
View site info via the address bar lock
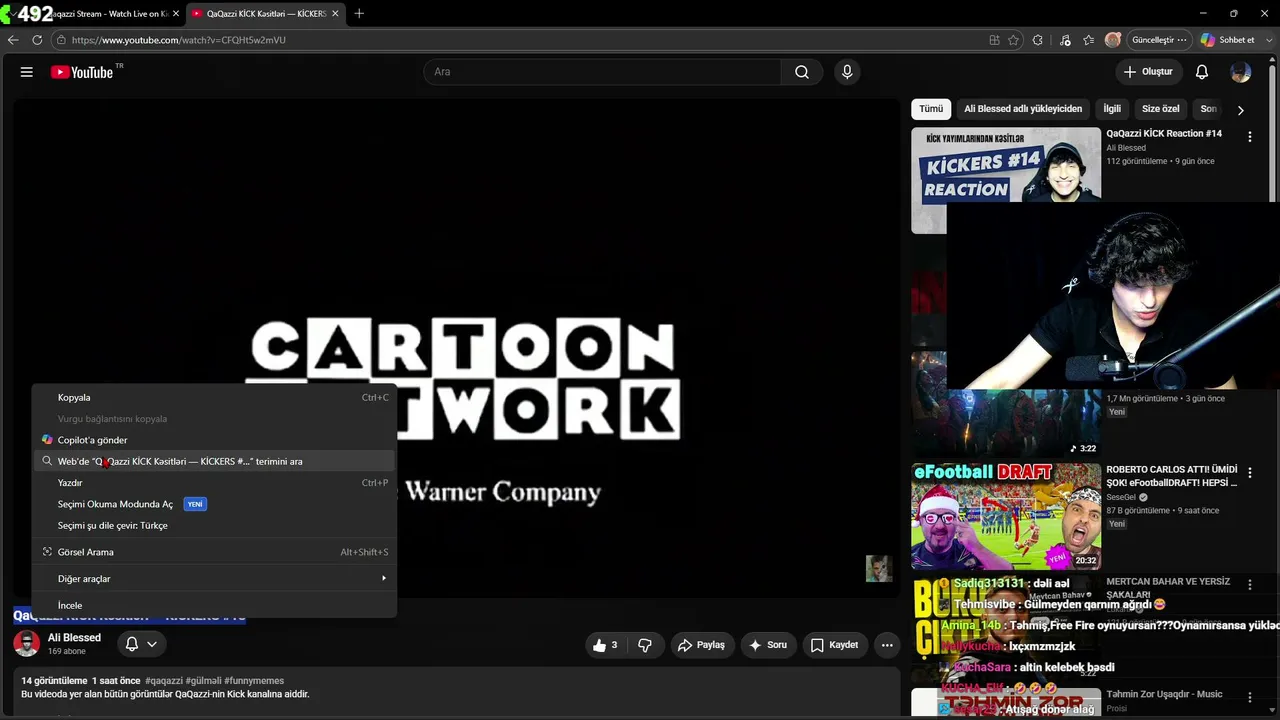coord(61,40)
